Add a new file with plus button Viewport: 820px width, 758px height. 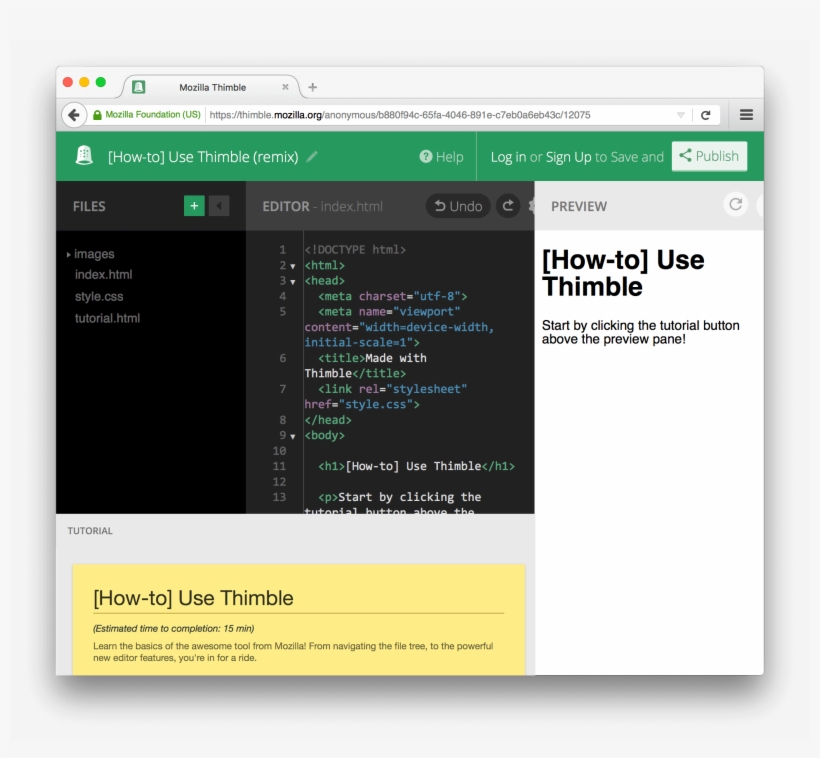pos(194,206)
